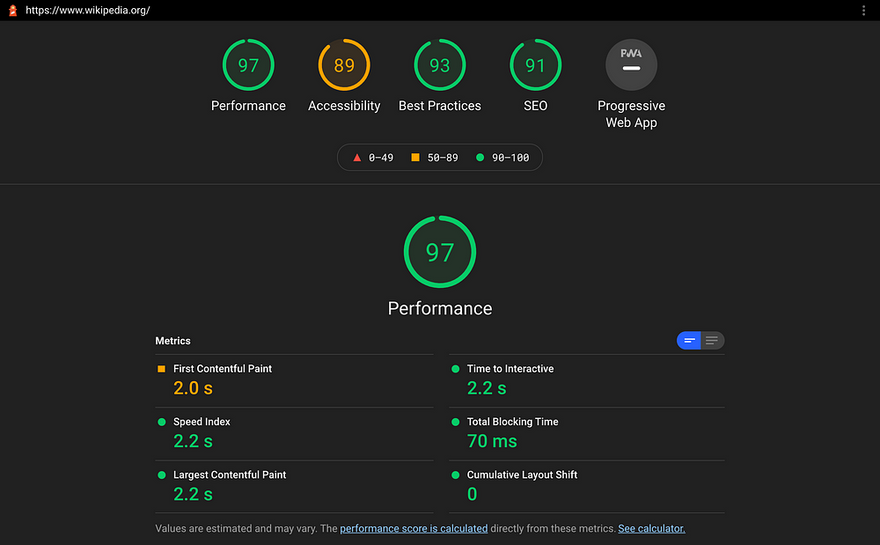
Task: Switch metrics to the compact summary view
Action: (x=689, y=340)
